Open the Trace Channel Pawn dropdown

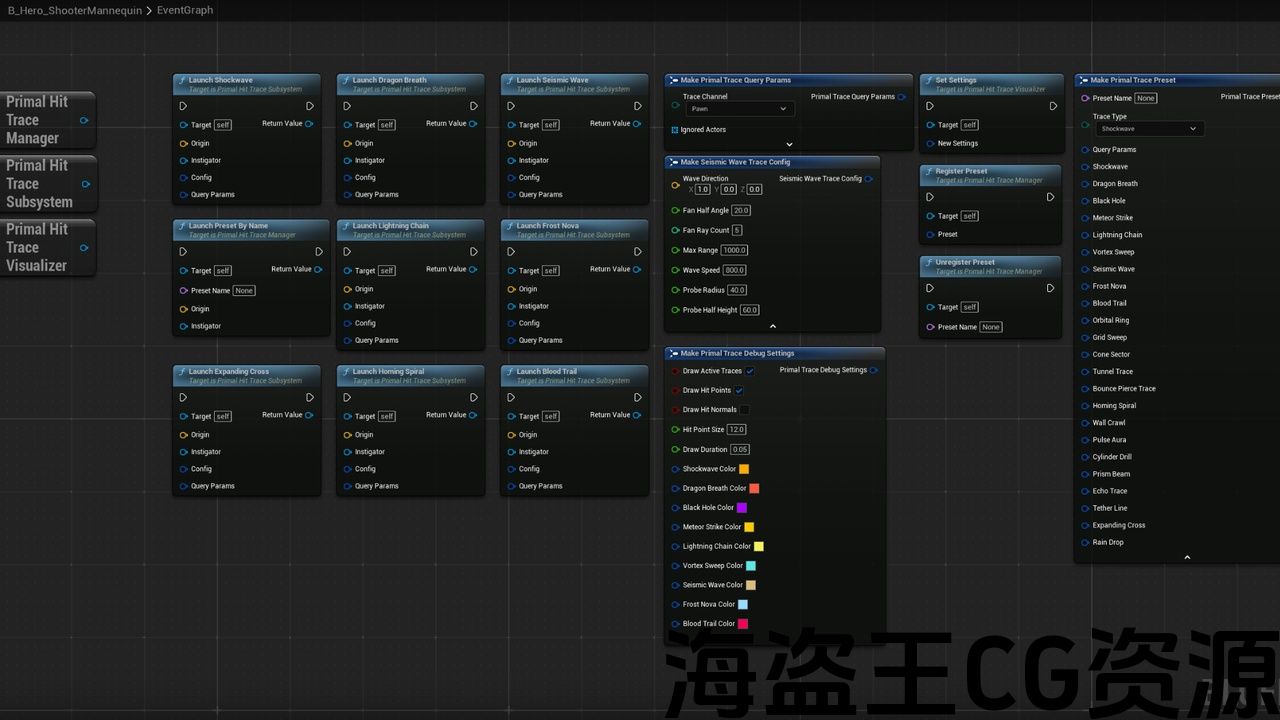738,109
